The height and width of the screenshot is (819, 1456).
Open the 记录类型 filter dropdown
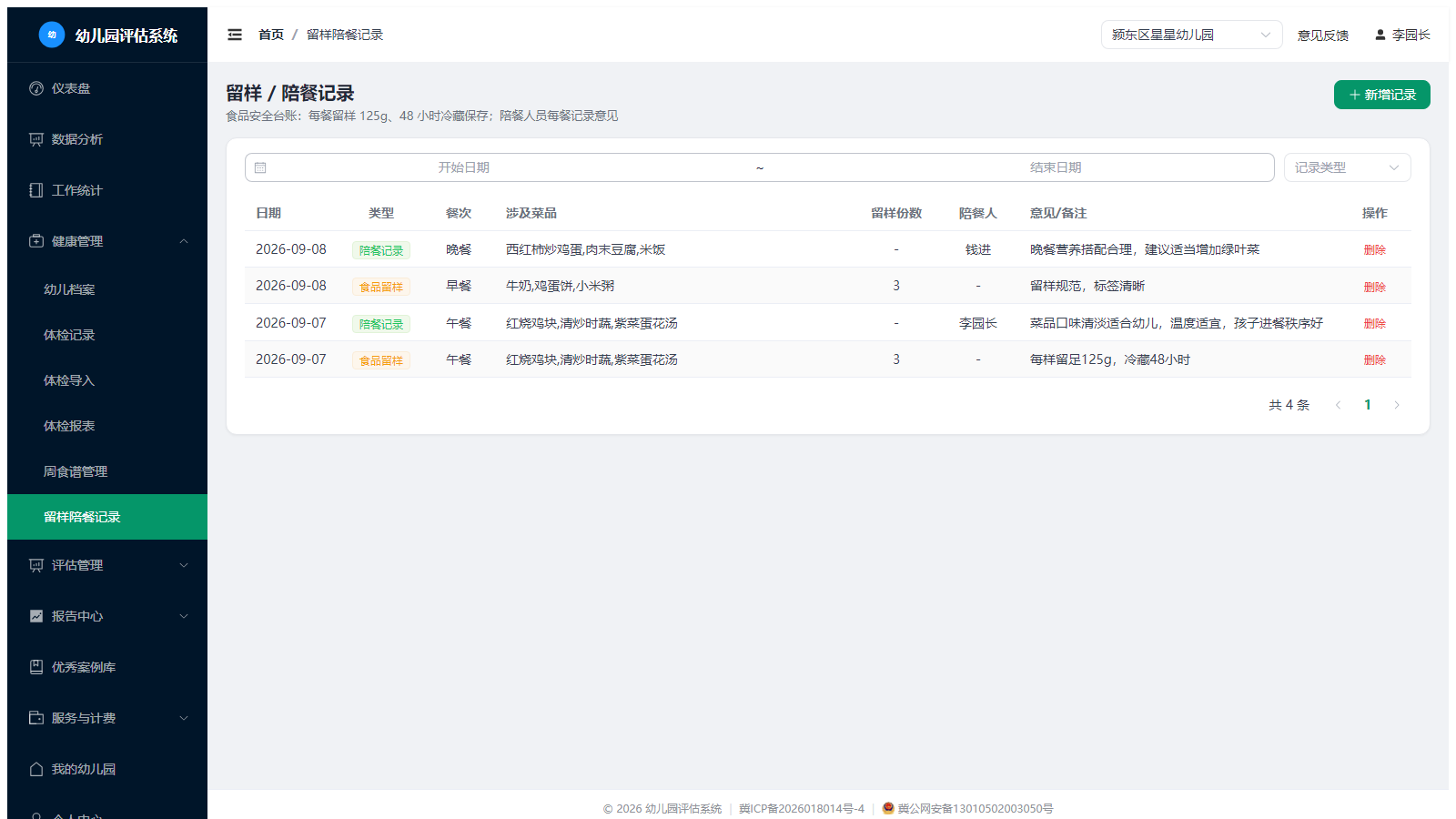coord(1348,167)
